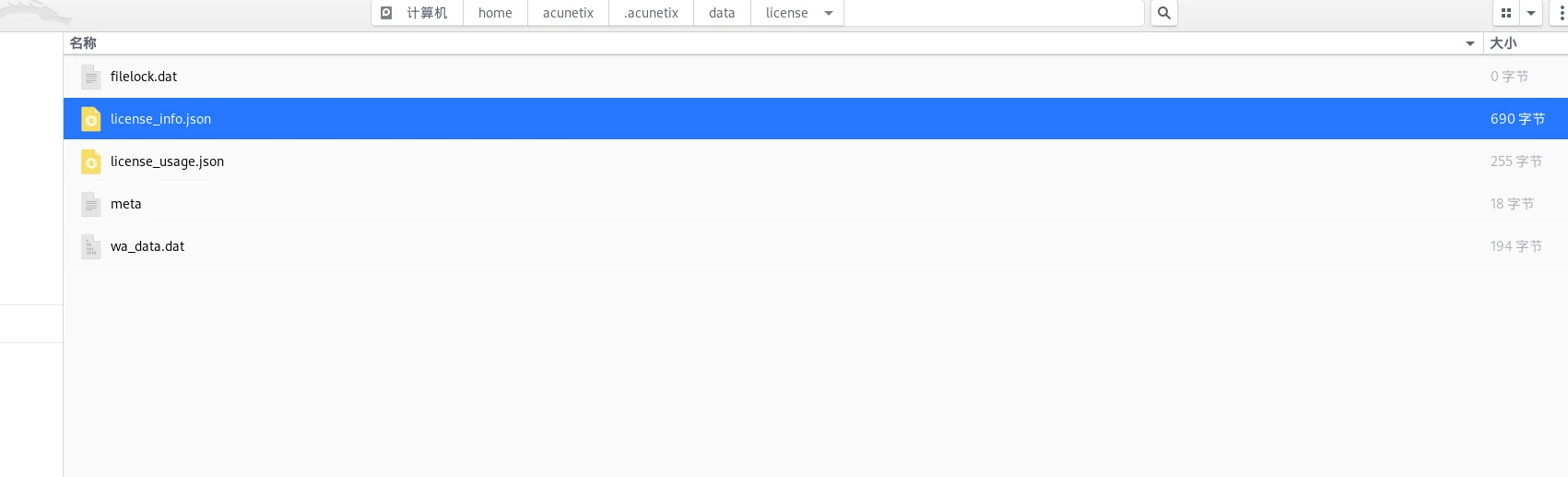
Task: Click the license_info.json file icon
Action: tap(90, 119)
